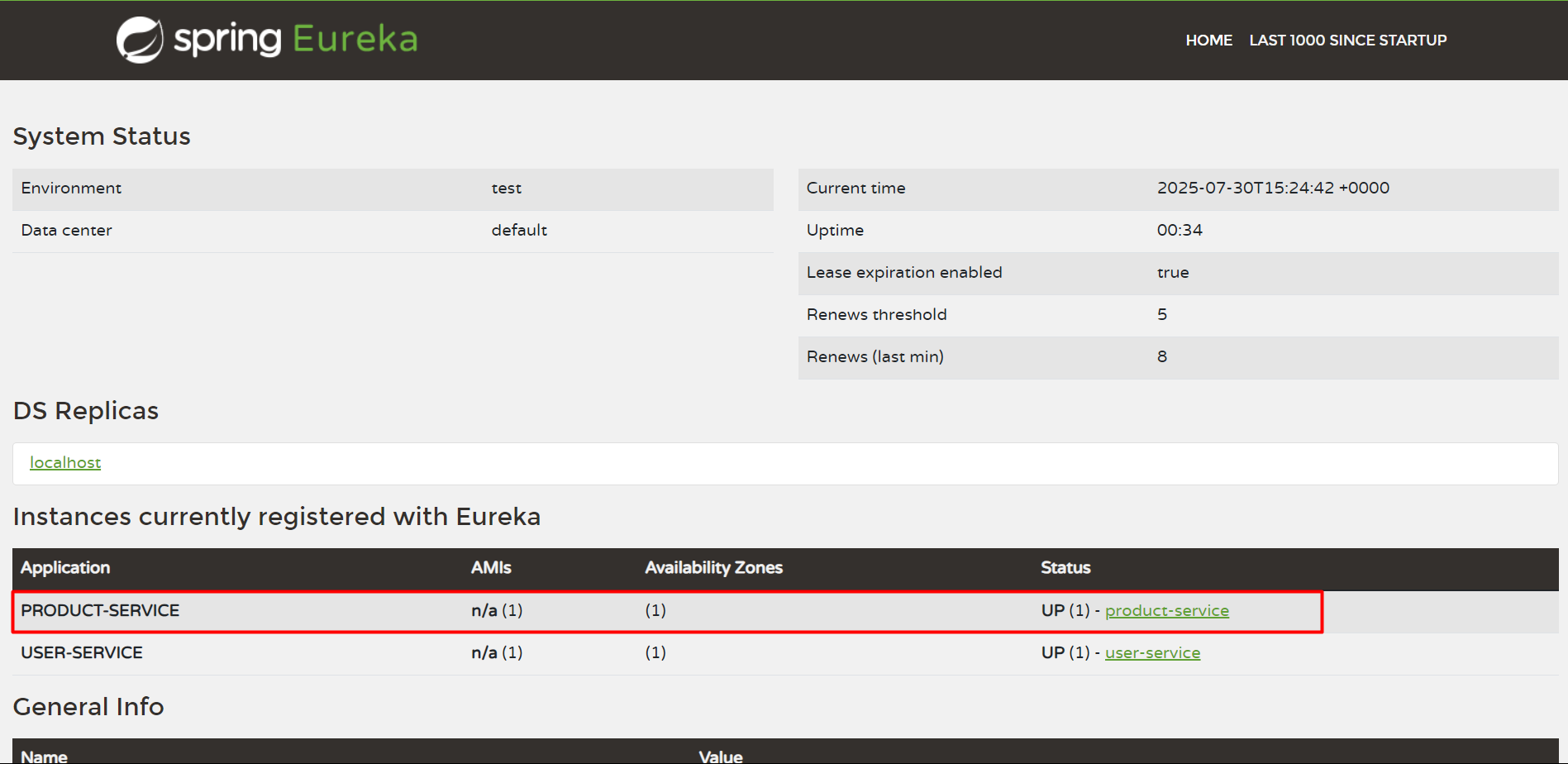Image resolution: width=1568 pixels, height=764 pixels.
Task: Click the Current time timestamp value
Action: pos(1273,188)
